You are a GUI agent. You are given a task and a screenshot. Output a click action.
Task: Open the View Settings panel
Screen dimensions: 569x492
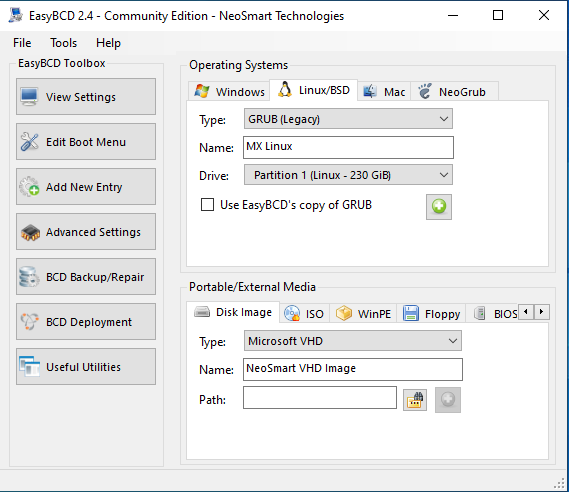click(86, 97)
